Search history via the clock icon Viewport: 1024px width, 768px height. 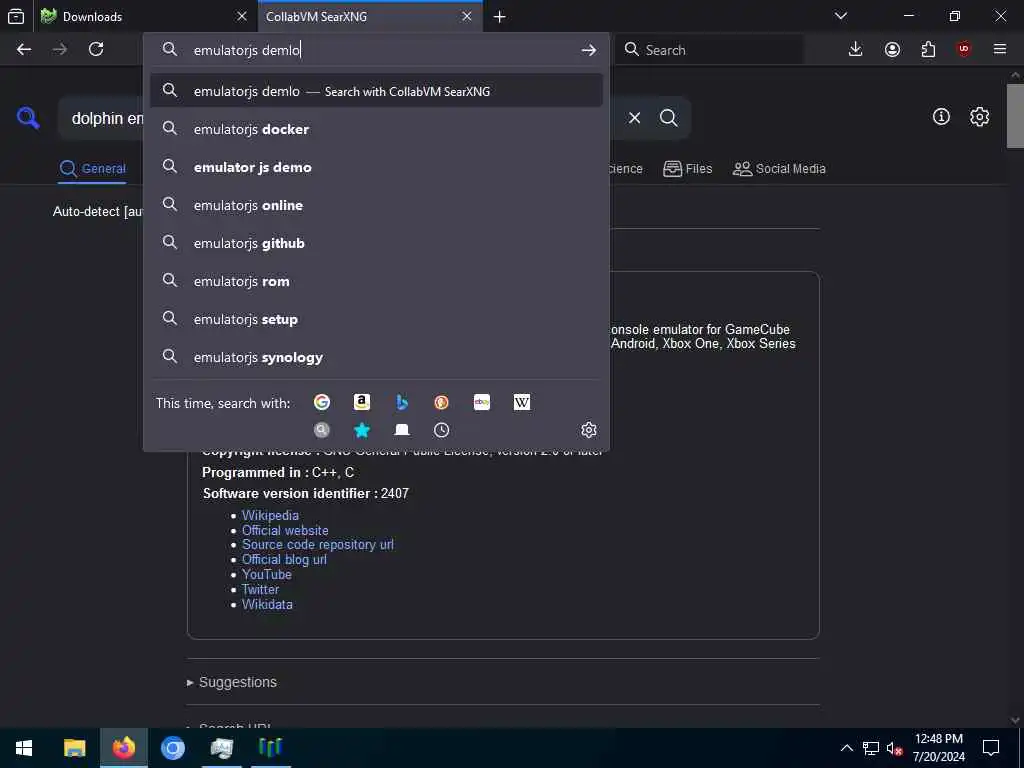tap(441, 430)
